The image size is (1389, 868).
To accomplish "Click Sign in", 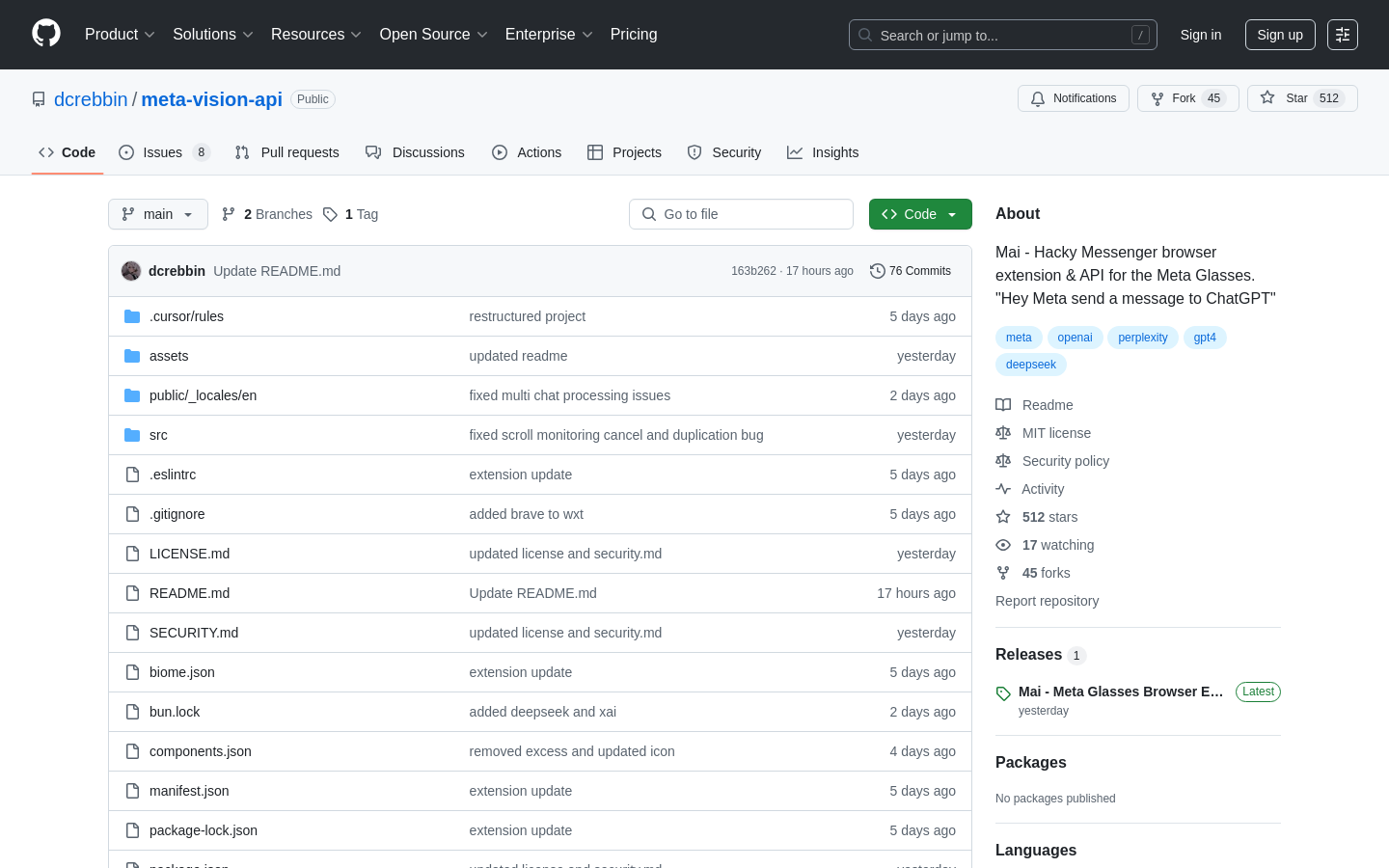I will (x=1201, y=35).
